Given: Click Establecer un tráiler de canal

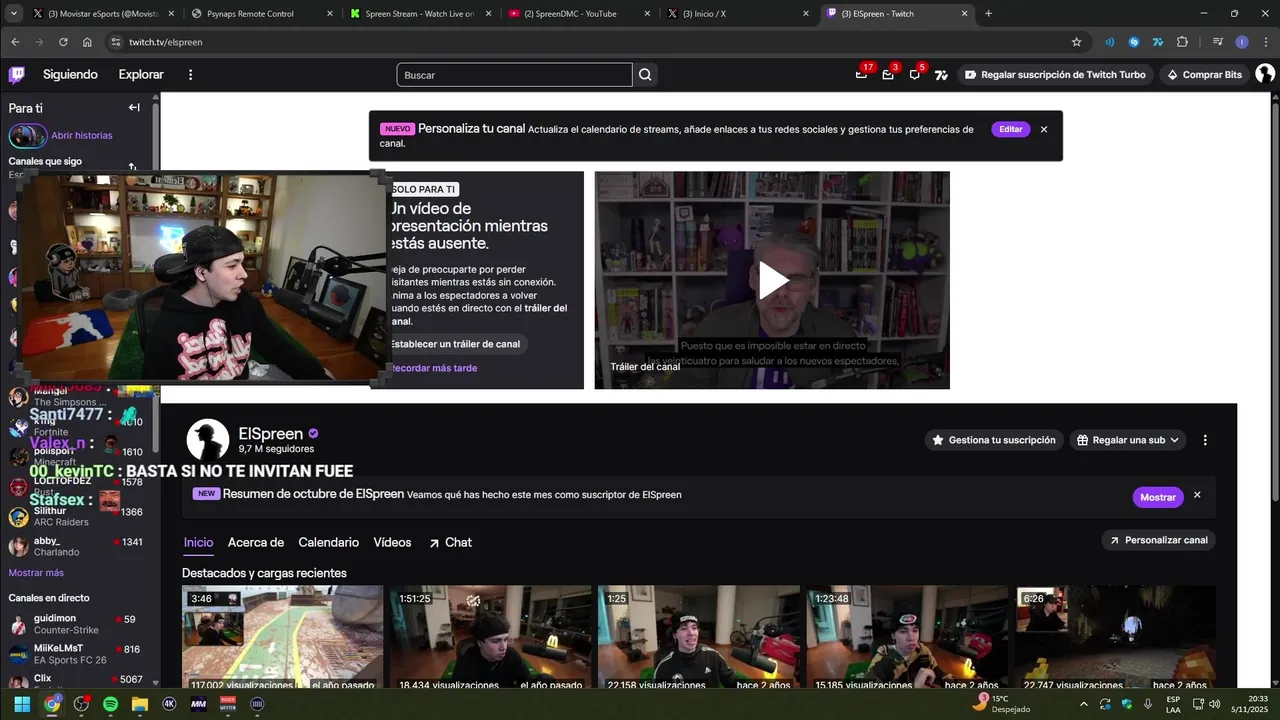Looking at the screenshot, I should tap(455, 344).
